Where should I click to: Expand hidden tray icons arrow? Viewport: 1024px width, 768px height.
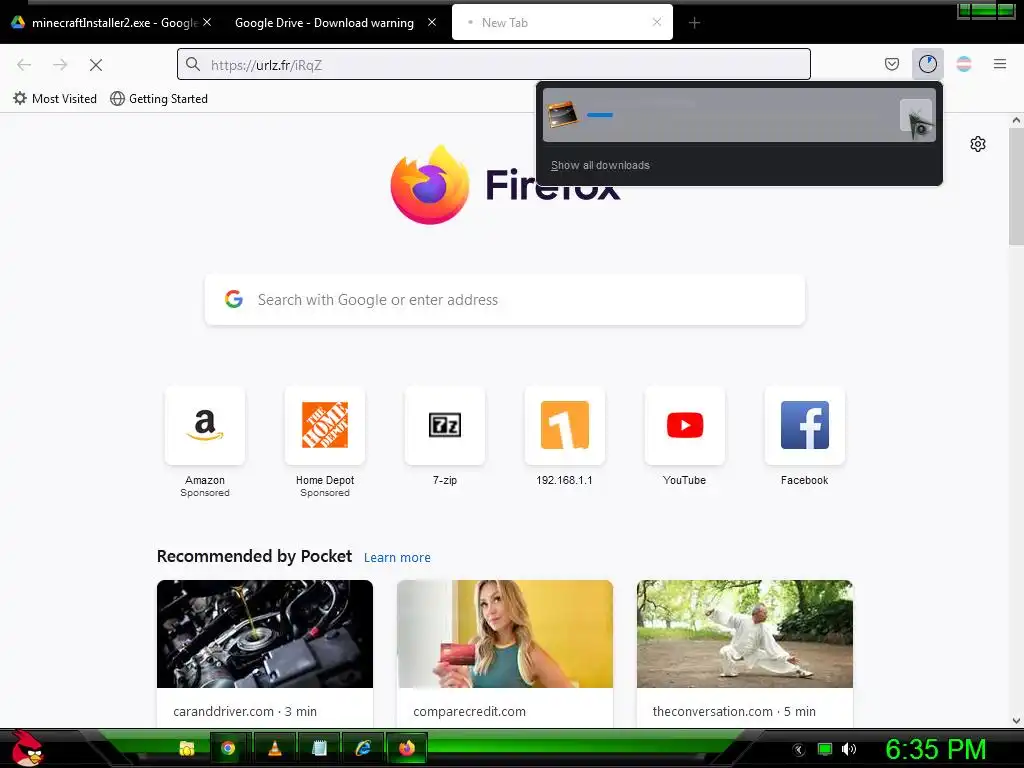(x=798, y=750)
